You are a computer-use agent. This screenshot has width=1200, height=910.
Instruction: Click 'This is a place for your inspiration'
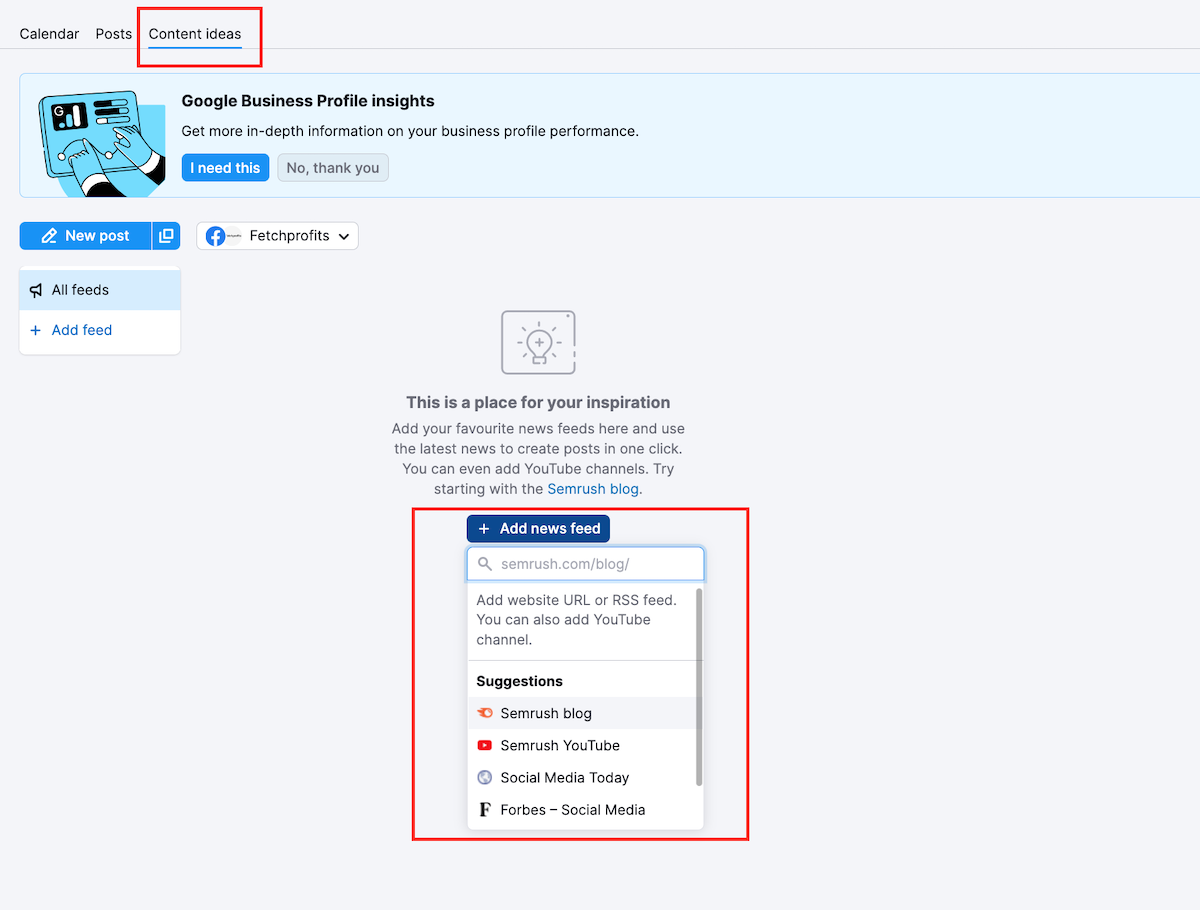point(538,402)
